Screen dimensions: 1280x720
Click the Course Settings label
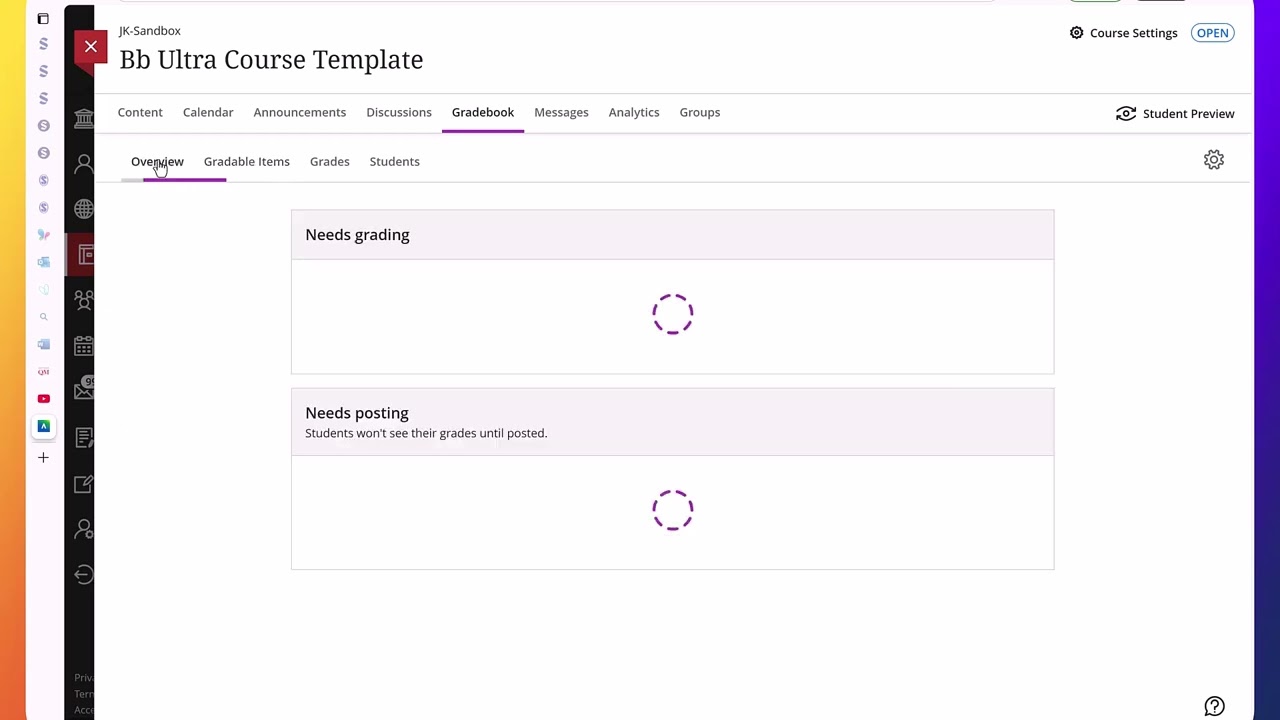(1134, 33)
